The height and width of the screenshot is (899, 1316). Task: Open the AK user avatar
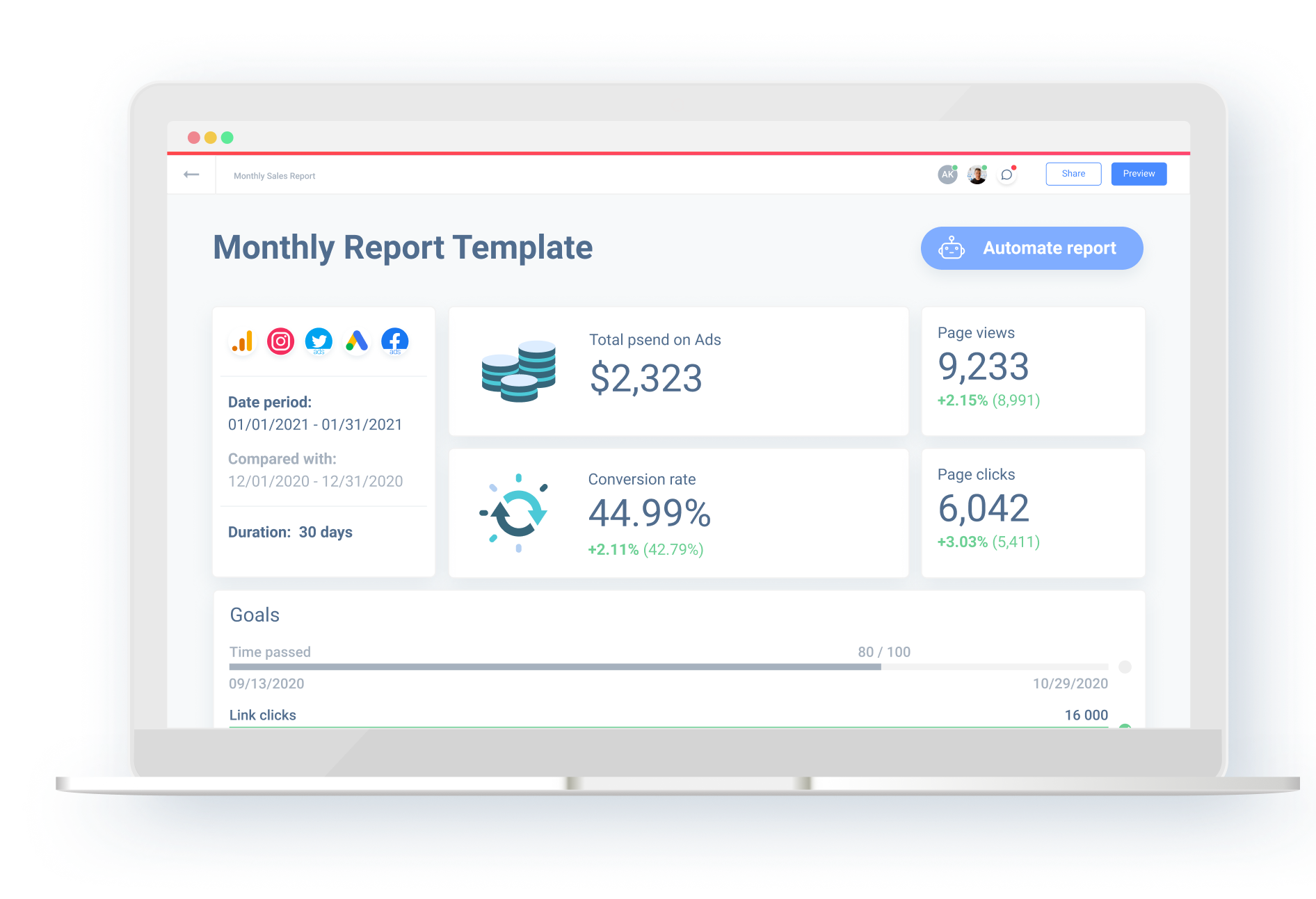pyautogui.click(x=947, y=174)
